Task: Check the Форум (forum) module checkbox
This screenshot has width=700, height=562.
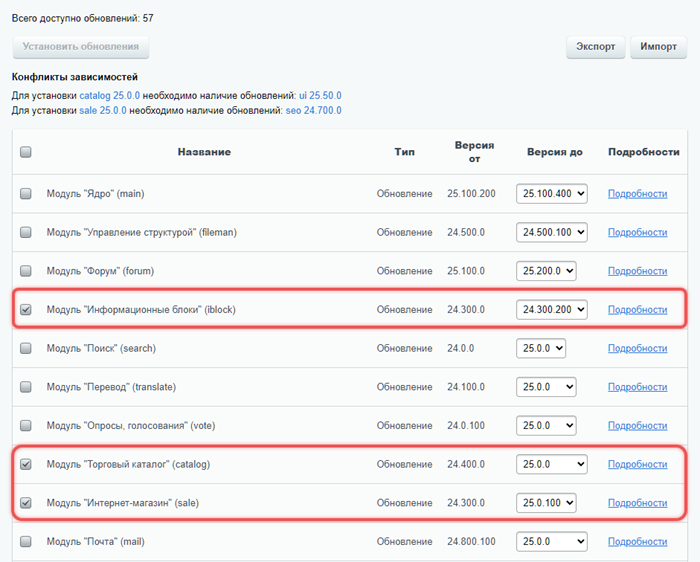Action: click(x=26, y=271)
